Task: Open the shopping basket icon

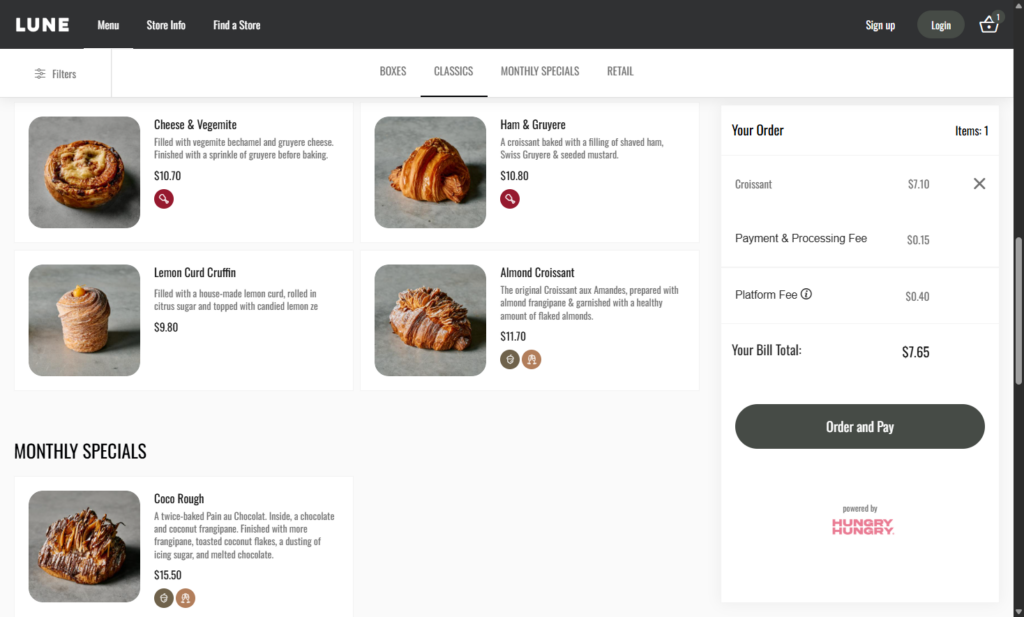Action: tap(989, 25)
